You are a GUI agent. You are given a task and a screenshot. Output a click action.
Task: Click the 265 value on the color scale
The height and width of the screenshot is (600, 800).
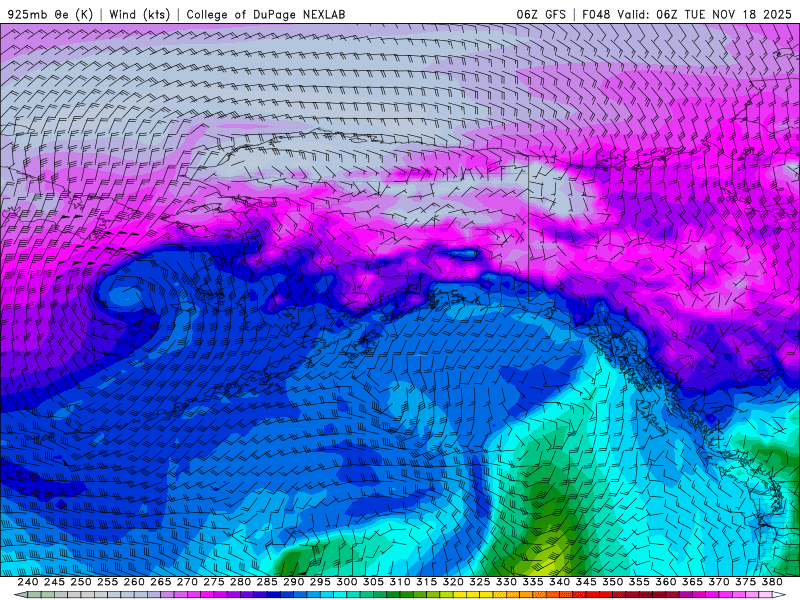pyautogui.click(x=160, y=582)
